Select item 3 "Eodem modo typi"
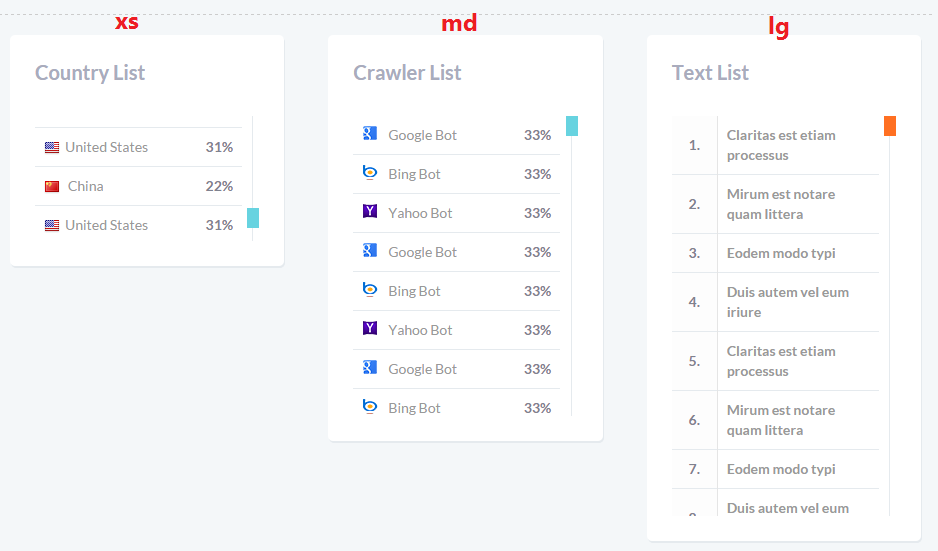 (x=781, y=254)
